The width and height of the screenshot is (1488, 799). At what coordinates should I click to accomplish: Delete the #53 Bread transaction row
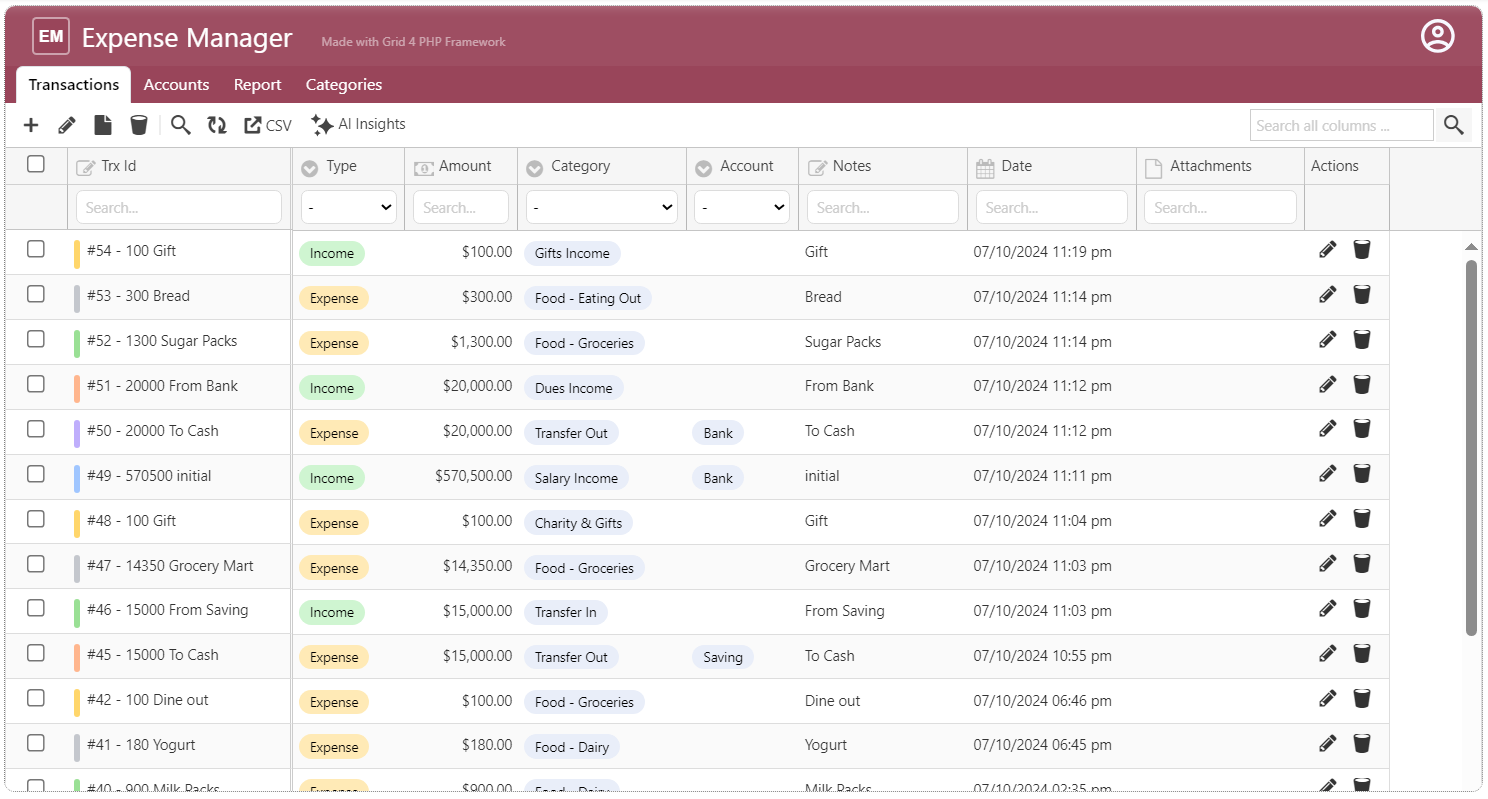1361,295
